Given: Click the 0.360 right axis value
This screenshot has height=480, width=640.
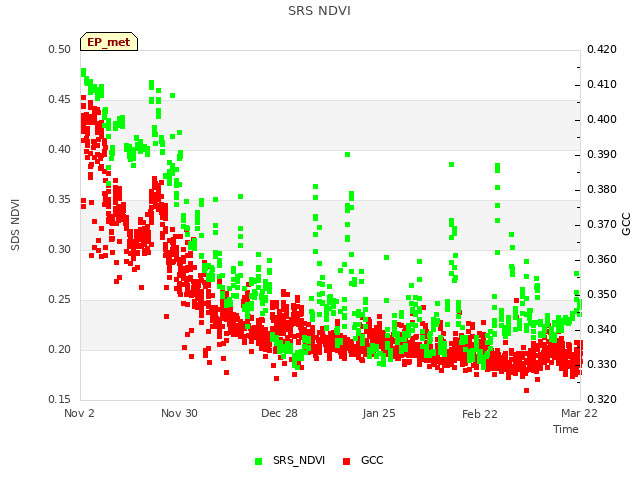Looking at the screenshot, I should pos(602,260).
